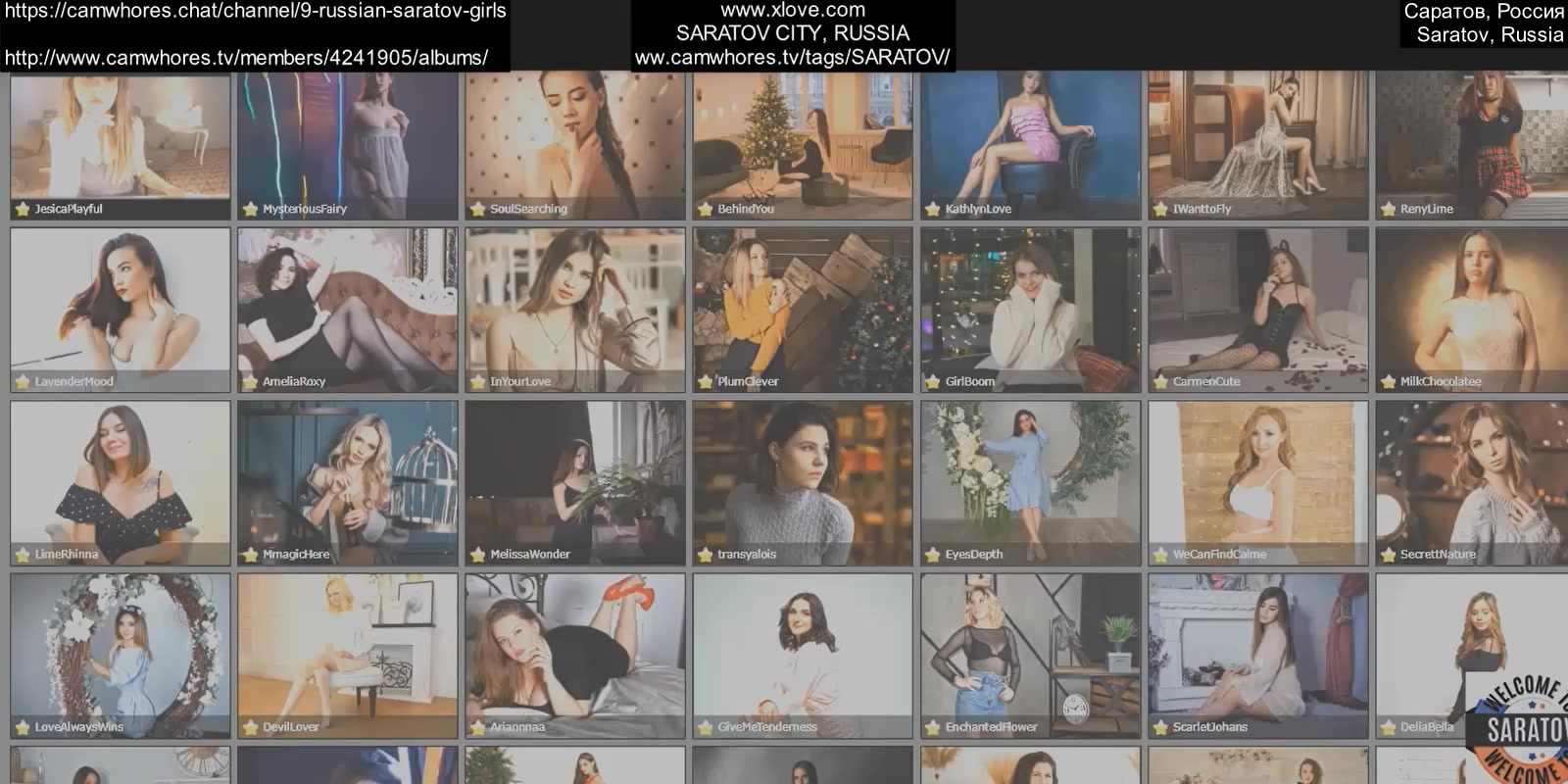Favorite ScarletJohans via its star icon
Image resolution: width=1568 pixels, height=784 pixels.
click(1160, 727)
